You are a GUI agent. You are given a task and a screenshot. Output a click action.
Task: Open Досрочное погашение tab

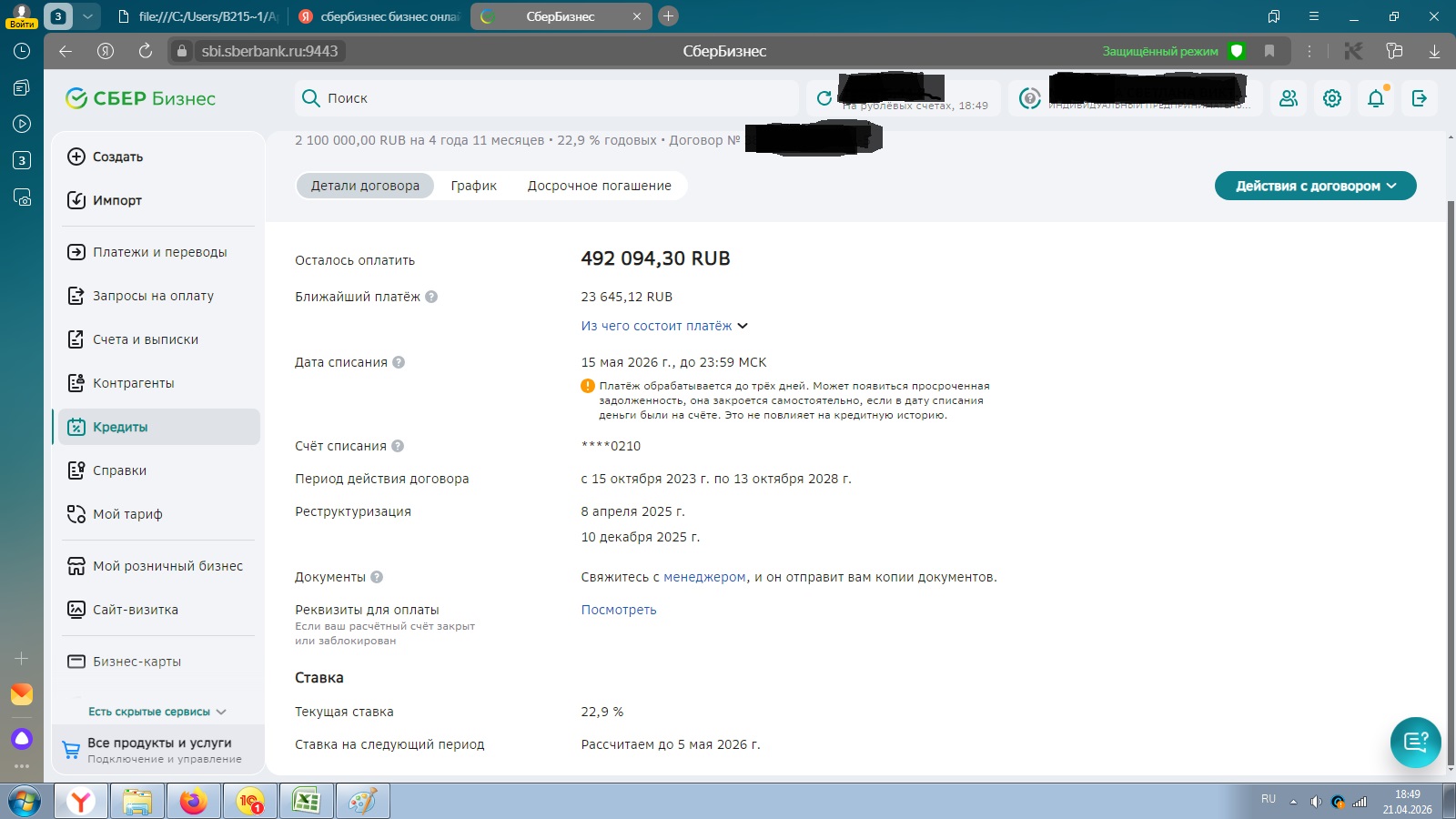click(599, 186)
